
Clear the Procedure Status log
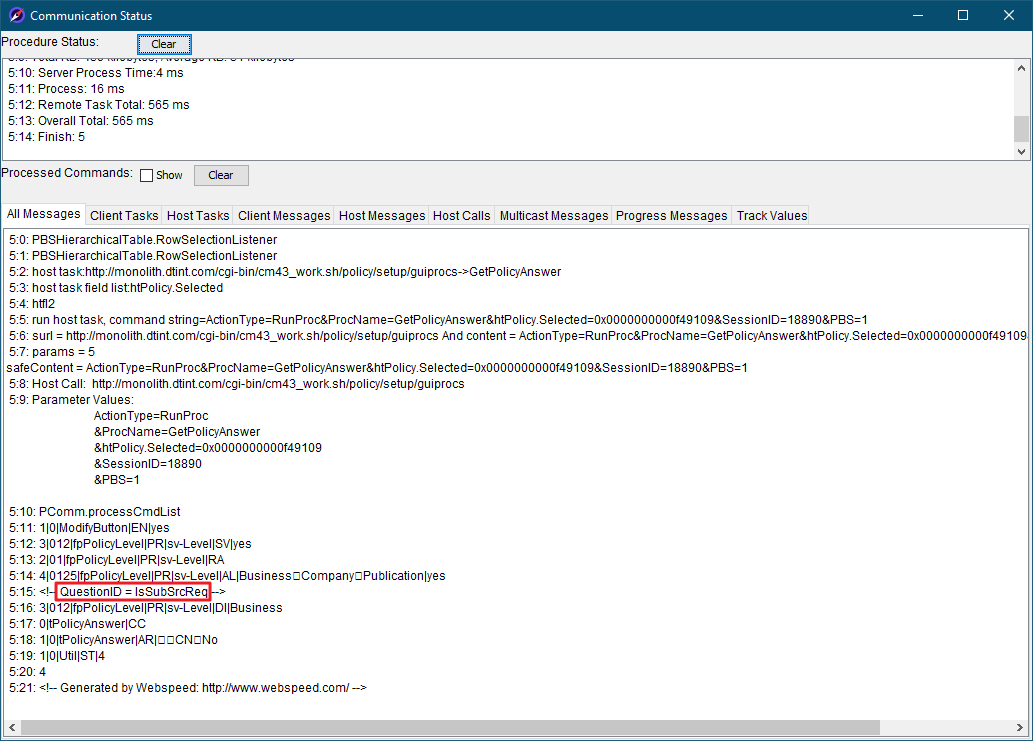pos(164,44)
